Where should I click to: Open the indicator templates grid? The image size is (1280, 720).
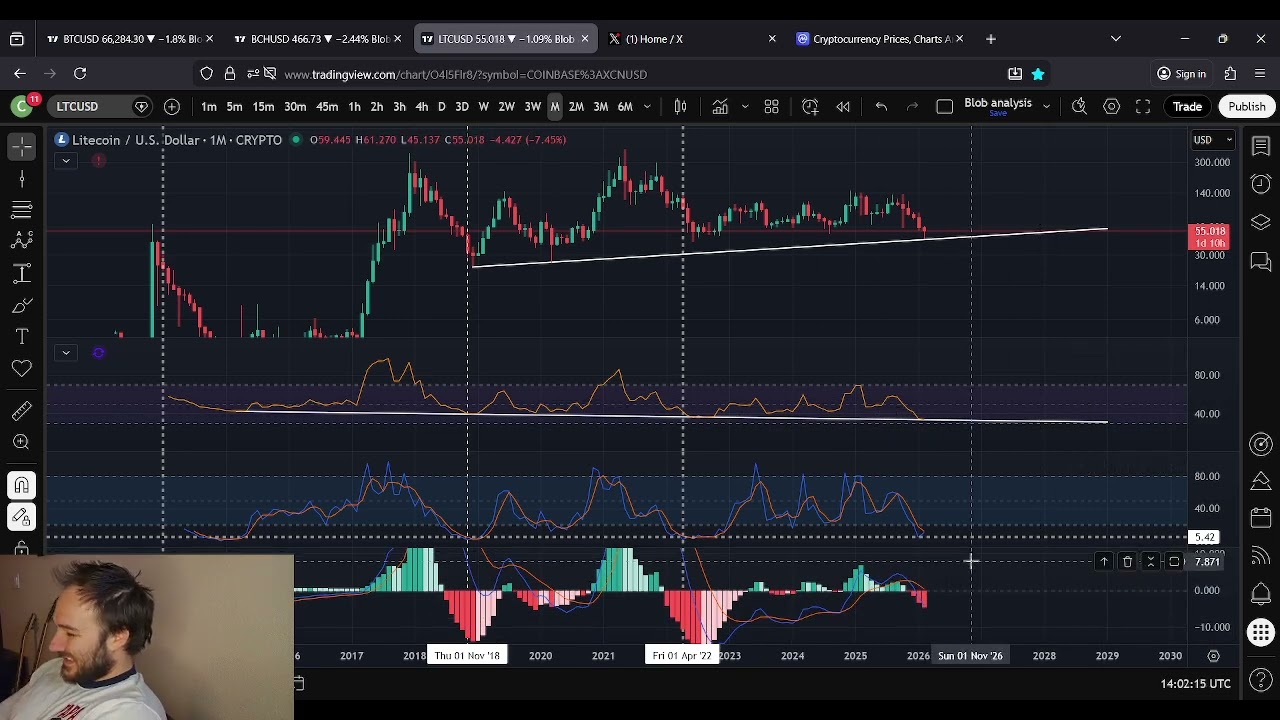click(x=771, y=107)
